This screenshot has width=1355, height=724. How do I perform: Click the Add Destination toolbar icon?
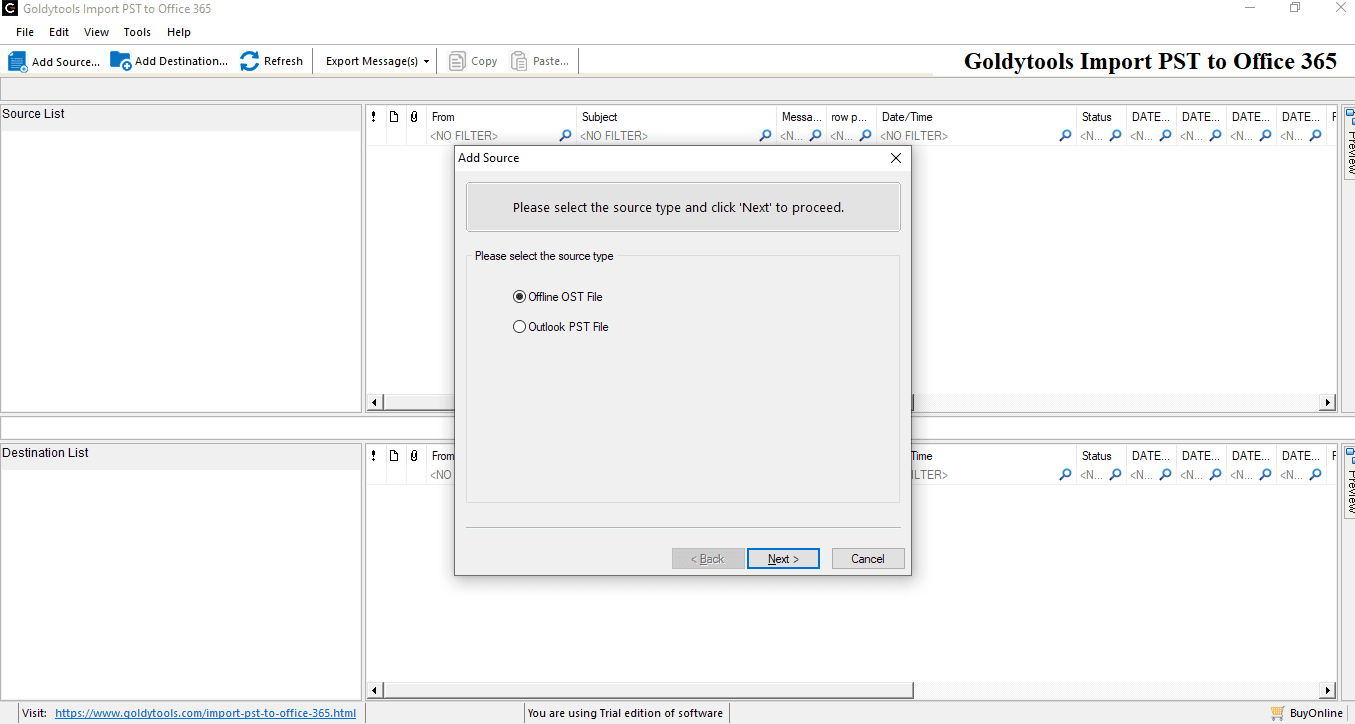pyautogui.click(x=120, y=60)
